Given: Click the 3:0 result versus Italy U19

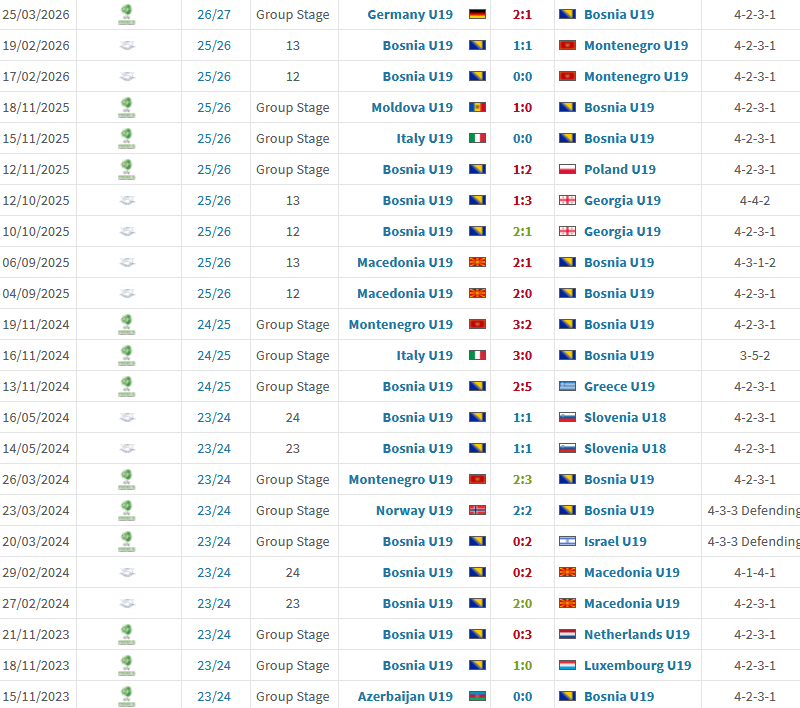Looking at the screenshot, I should click(x=522, y=356).
